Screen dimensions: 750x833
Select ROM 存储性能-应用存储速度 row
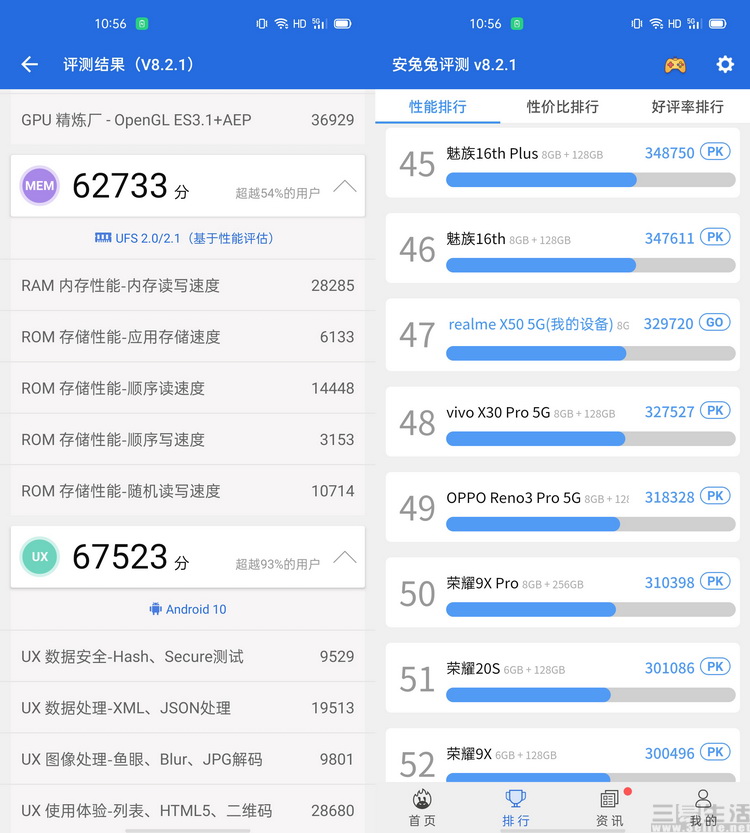[188, 337]
